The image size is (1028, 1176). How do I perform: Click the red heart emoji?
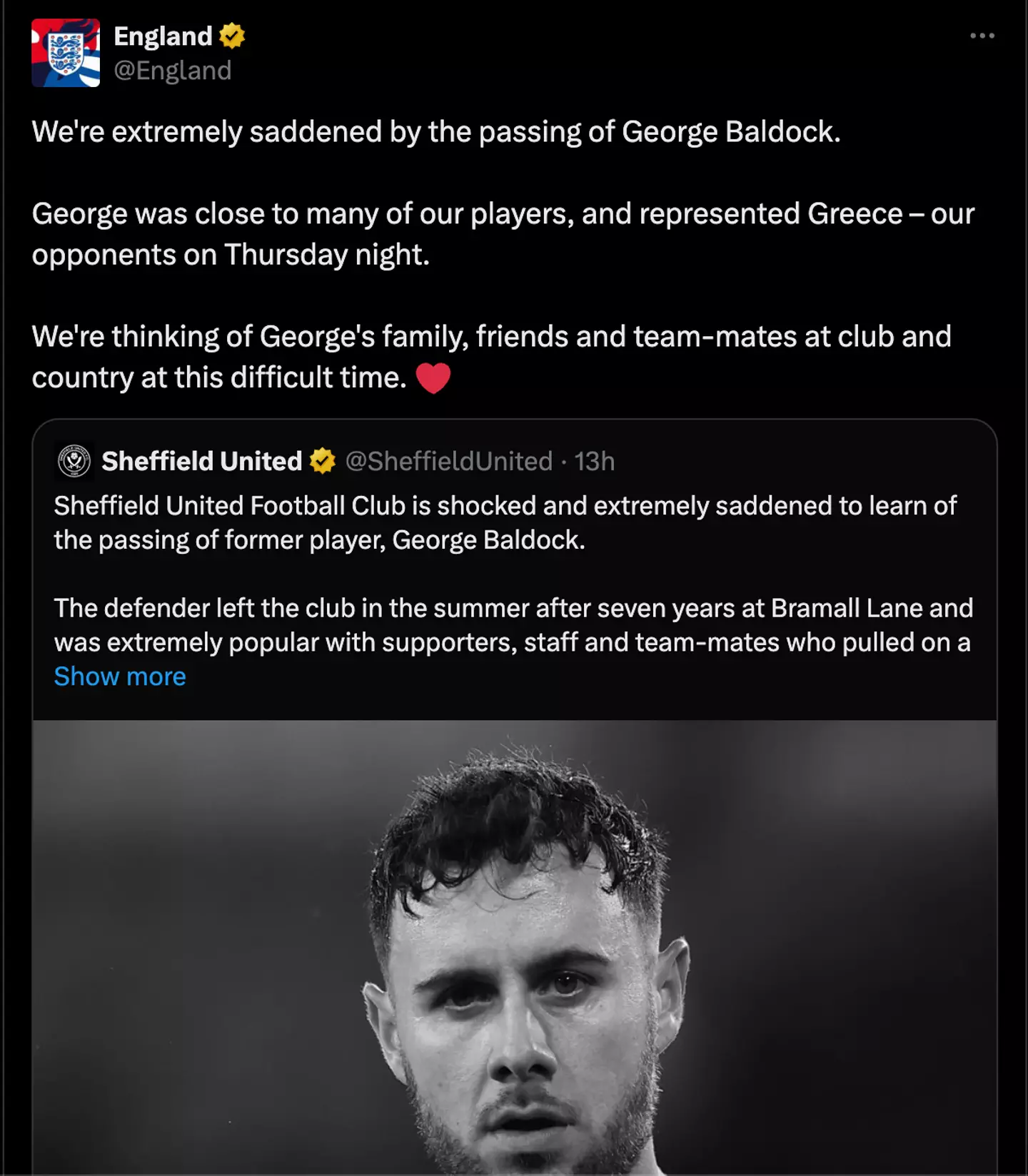pos(433,377)
